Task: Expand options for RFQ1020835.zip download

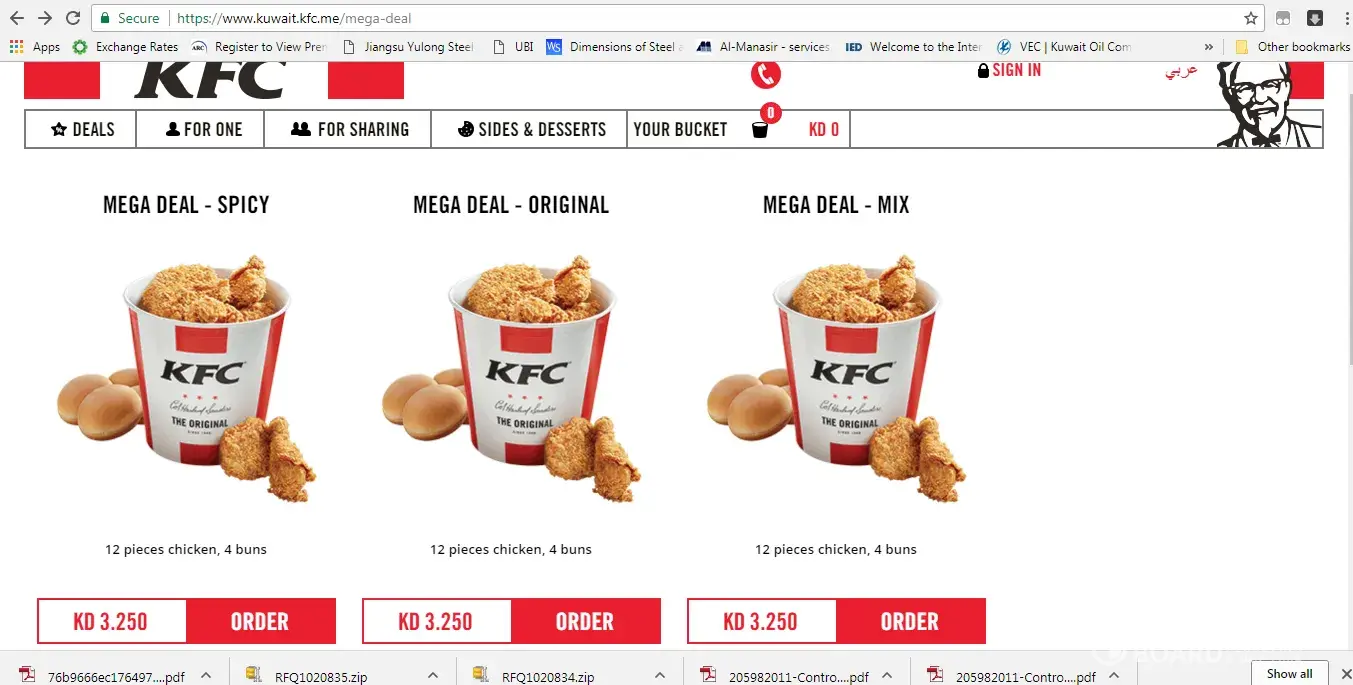Action: pyautogui.click(x=432, y=676)
